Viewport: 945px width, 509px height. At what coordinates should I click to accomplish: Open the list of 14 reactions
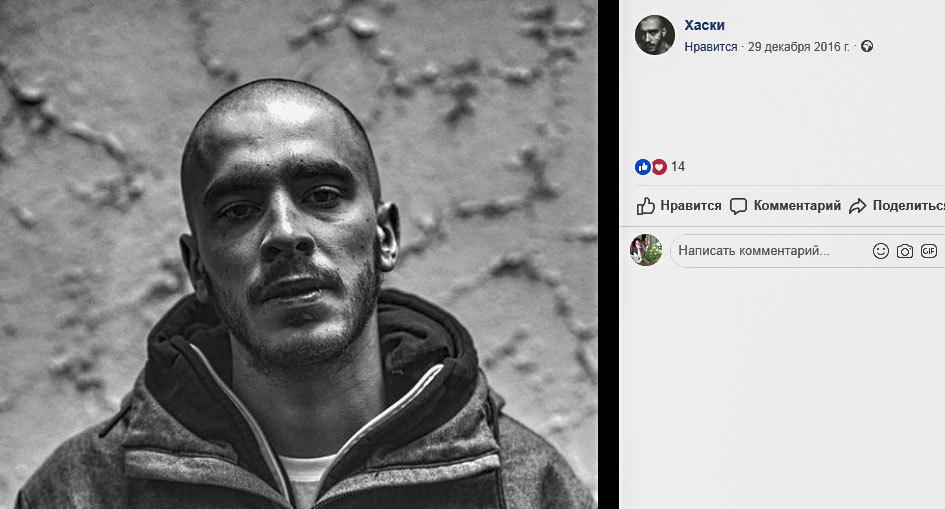coord(678,167)
